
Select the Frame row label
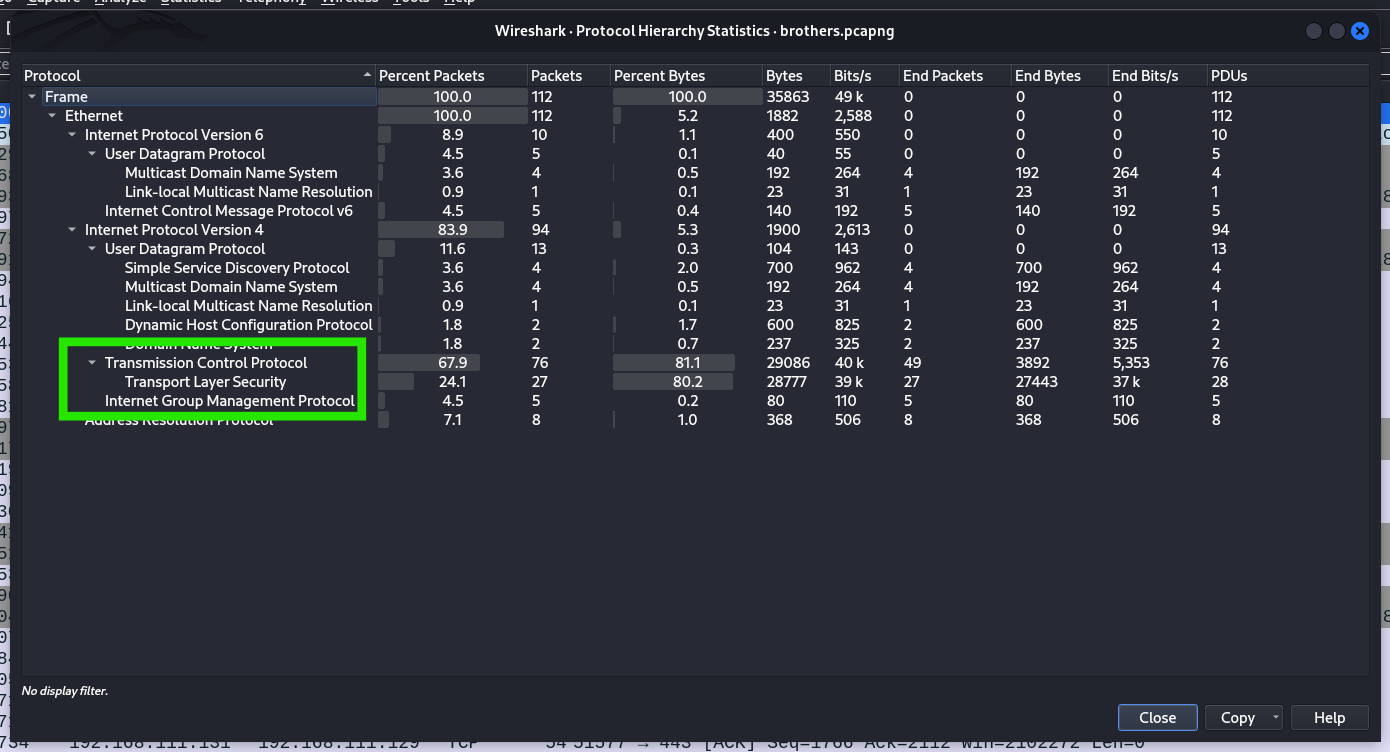pyautogui.click(x=66, y=97)
